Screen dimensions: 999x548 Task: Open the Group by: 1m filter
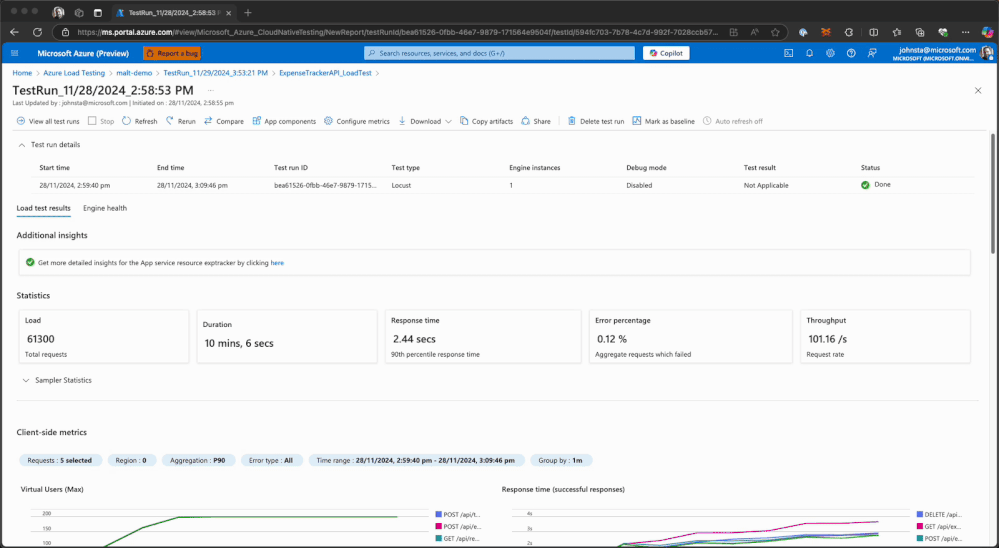[561, 460]
